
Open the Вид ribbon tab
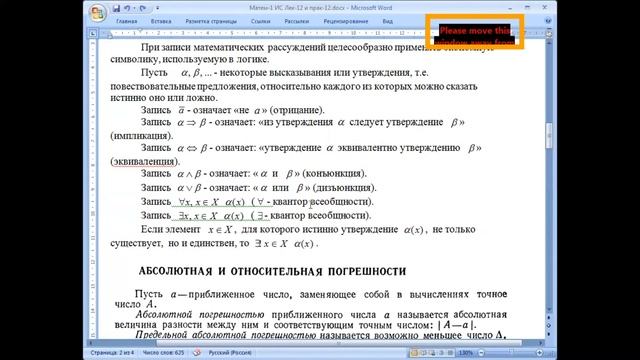pyautogui.click(x=387, y=21)
